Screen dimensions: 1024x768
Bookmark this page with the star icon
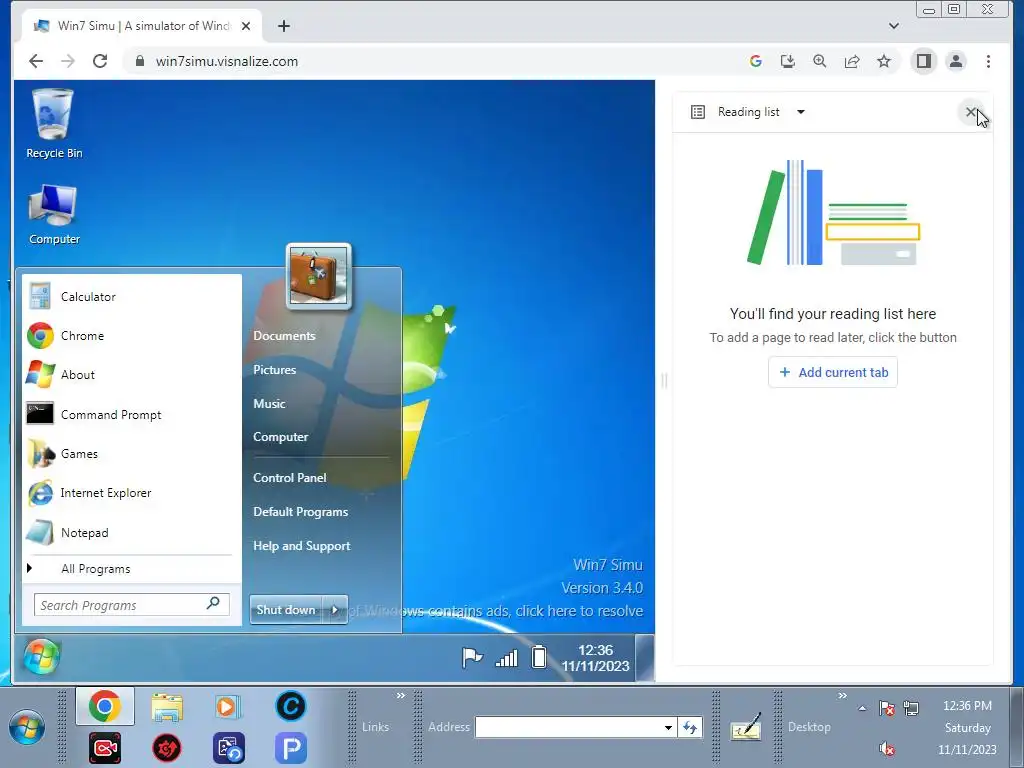tap(884, 61)
